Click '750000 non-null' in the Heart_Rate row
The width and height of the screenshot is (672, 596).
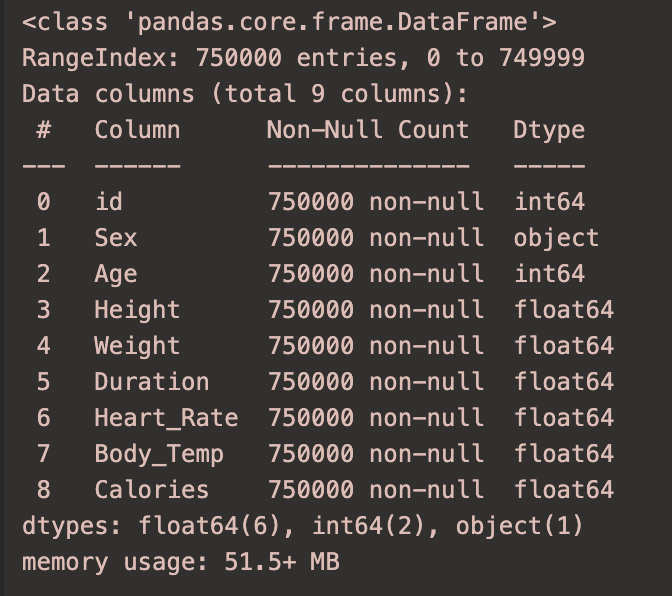(376, 417)
